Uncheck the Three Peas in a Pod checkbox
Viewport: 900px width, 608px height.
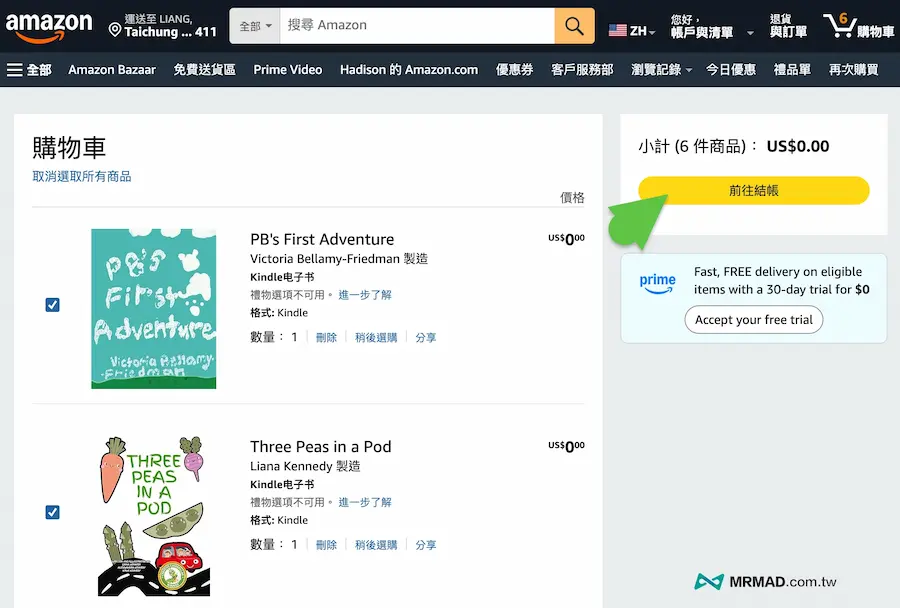[x=52, y=512]
